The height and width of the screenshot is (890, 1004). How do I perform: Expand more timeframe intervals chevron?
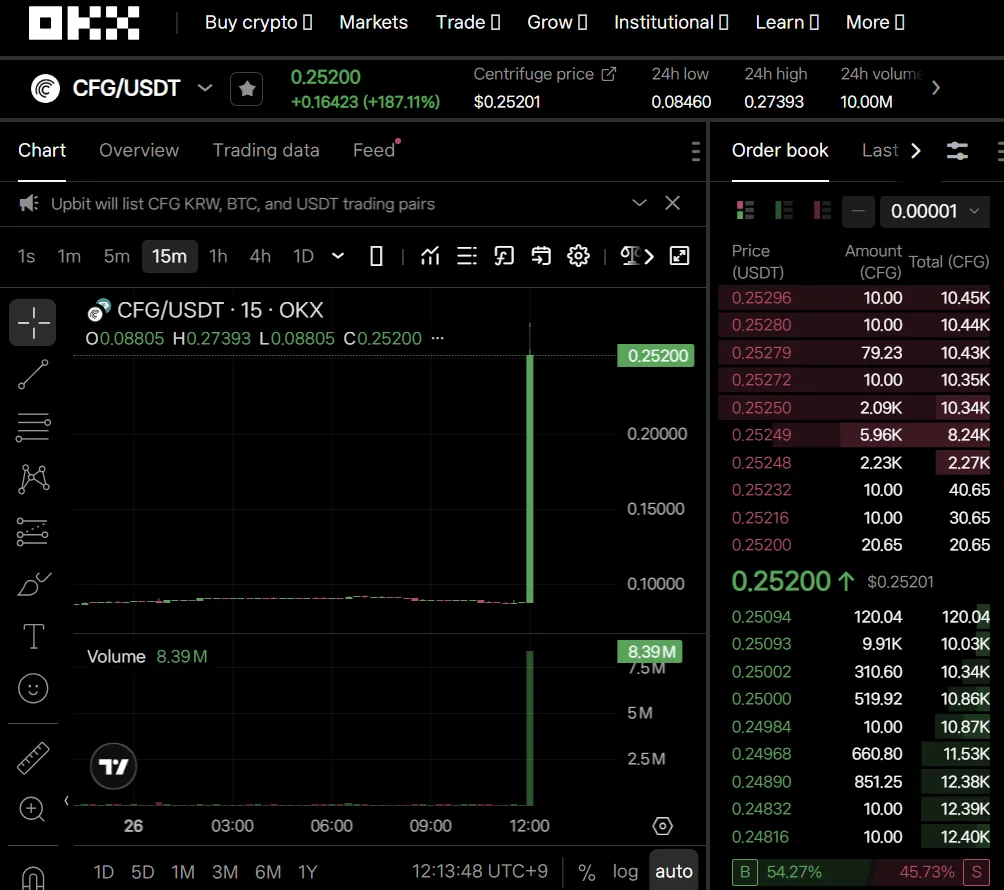pyautogui.click(x=338, y=256)
